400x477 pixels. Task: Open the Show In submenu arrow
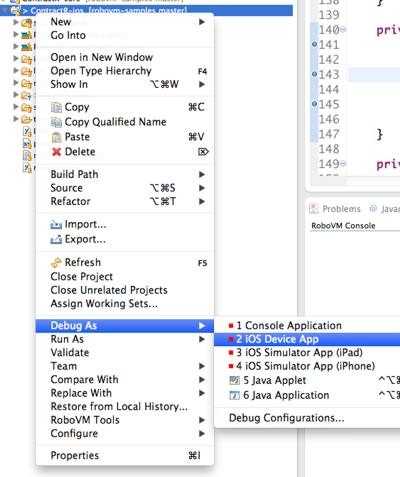(x=202, y=84)
